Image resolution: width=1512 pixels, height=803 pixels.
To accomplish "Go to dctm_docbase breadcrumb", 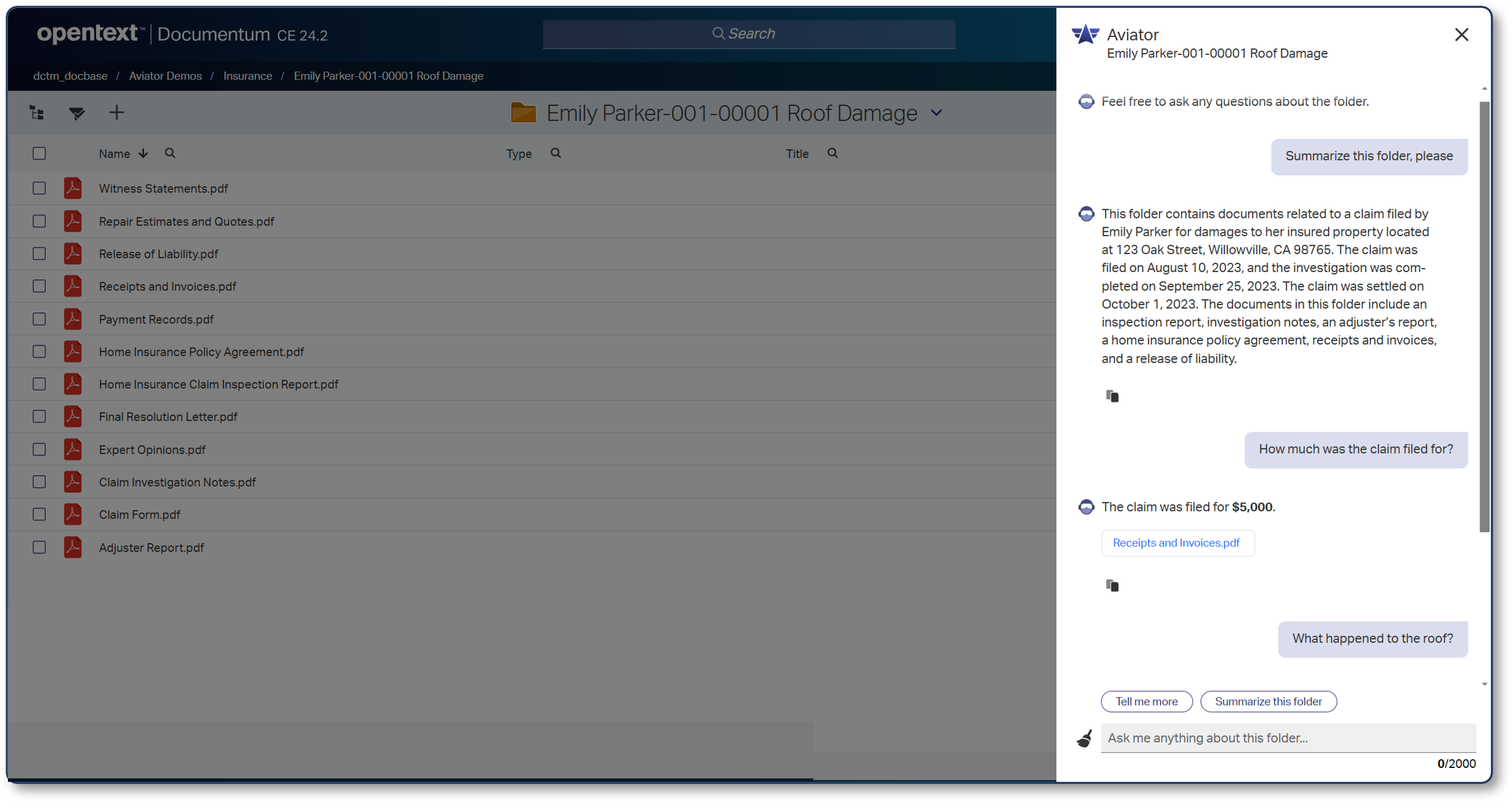I will click(70, 76).
